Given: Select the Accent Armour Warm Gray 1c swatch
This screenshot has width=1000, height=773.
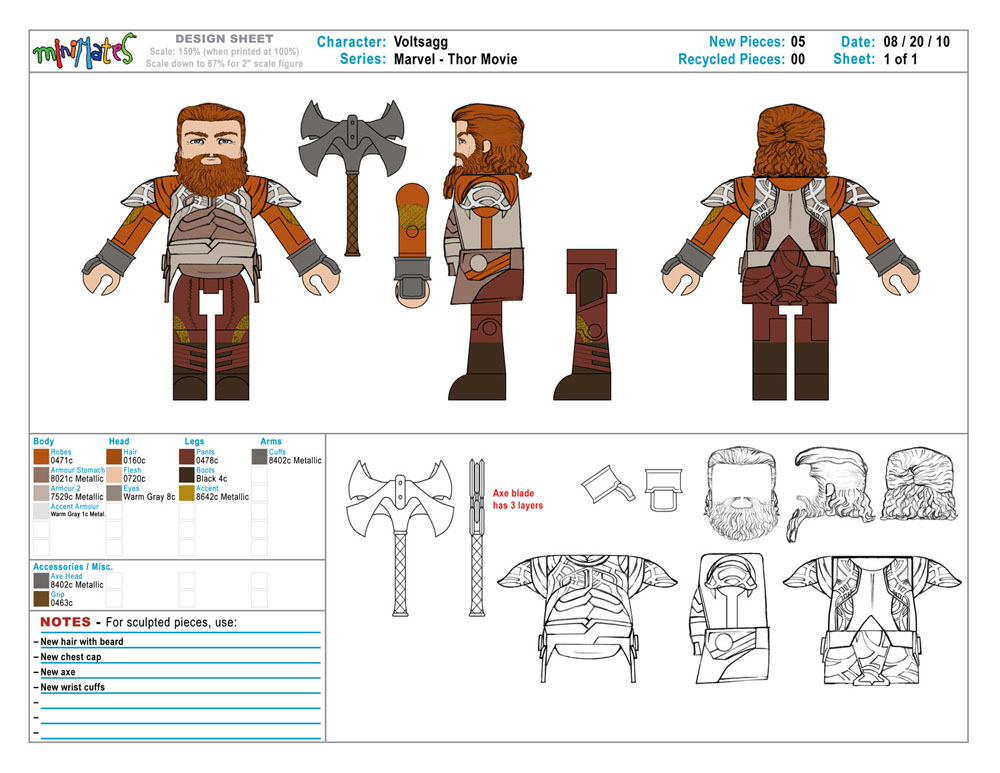Looking at the screenshot, I should (x=41, y=511).
